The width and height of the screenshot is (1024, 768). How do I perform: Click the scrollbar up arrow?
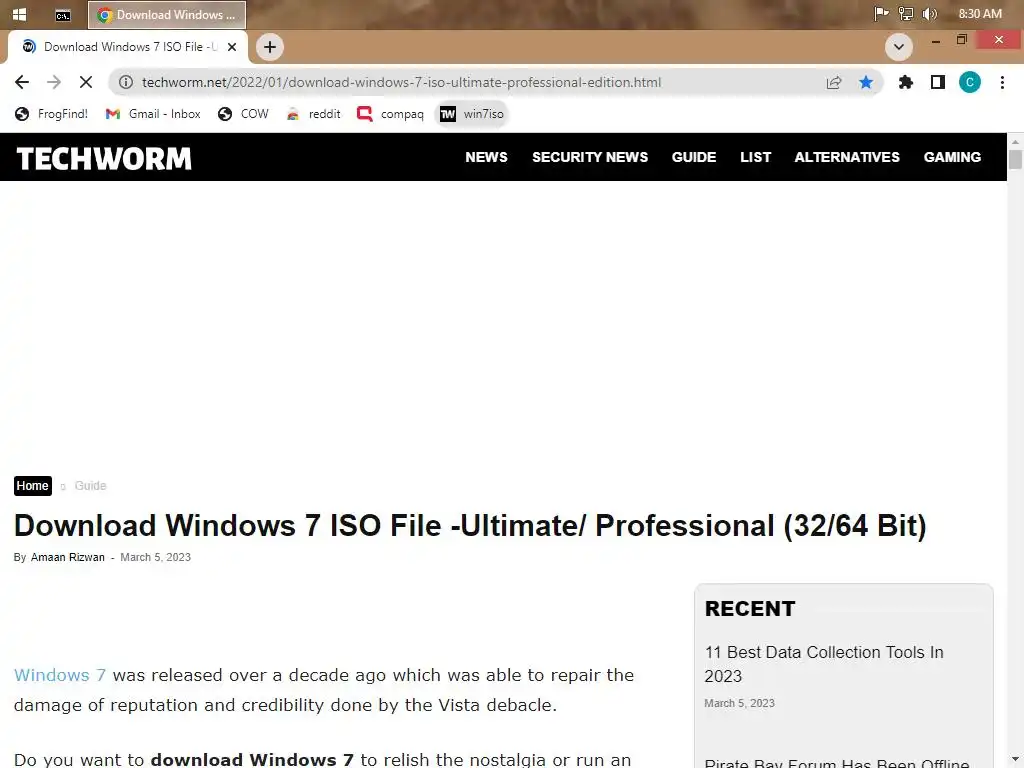point(1015,141)
